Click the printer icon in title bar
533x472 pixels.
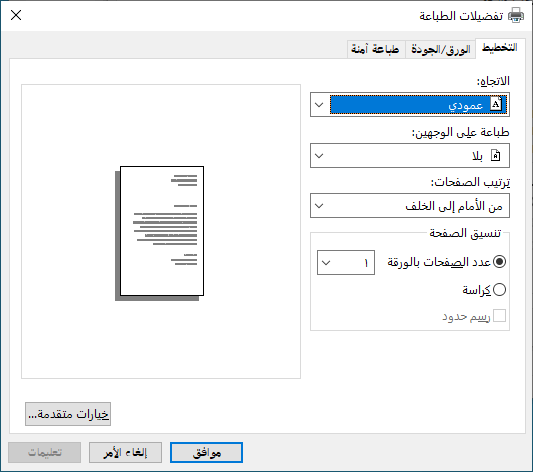[x=516, y=15]
